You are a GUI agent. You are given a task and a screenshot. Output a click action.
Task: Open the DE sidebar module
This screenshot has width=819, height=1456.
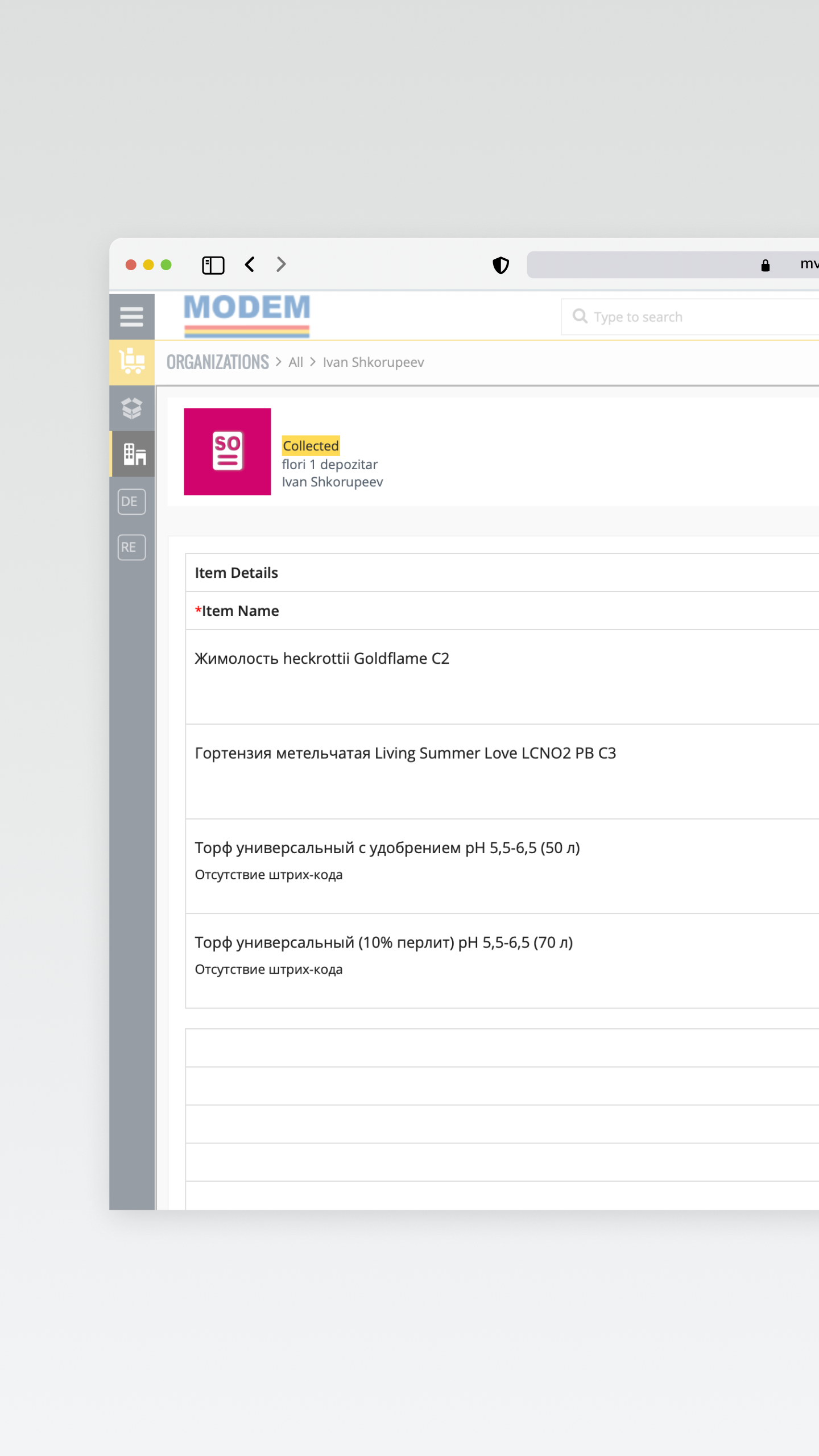pyautogui.click(x=131, y=502)
